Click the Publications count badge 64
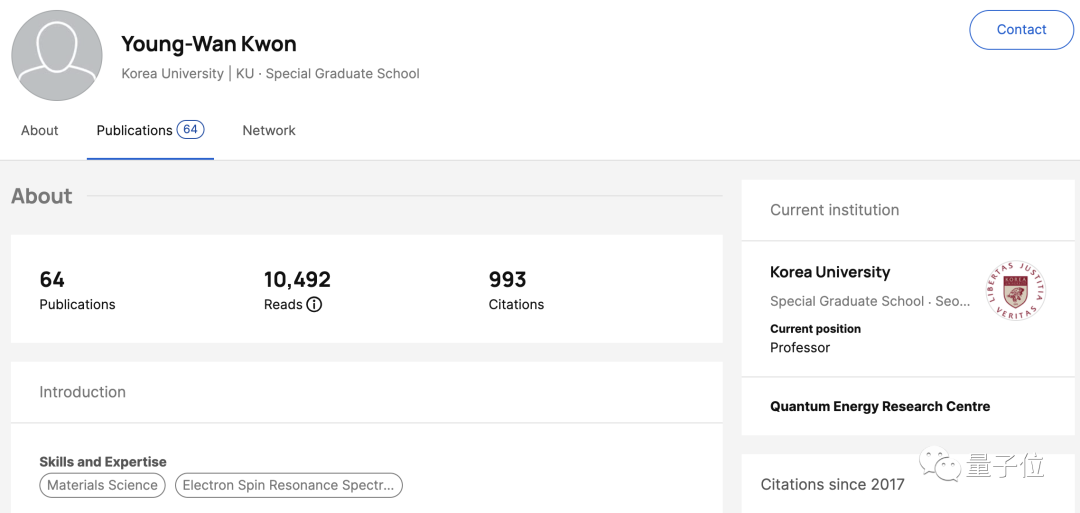 coord(190,129)
